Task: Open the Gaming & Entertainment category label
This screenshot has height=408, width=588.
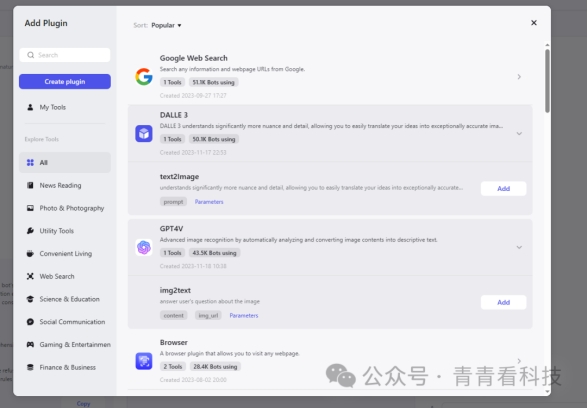Action: click(x=75, y=345)
